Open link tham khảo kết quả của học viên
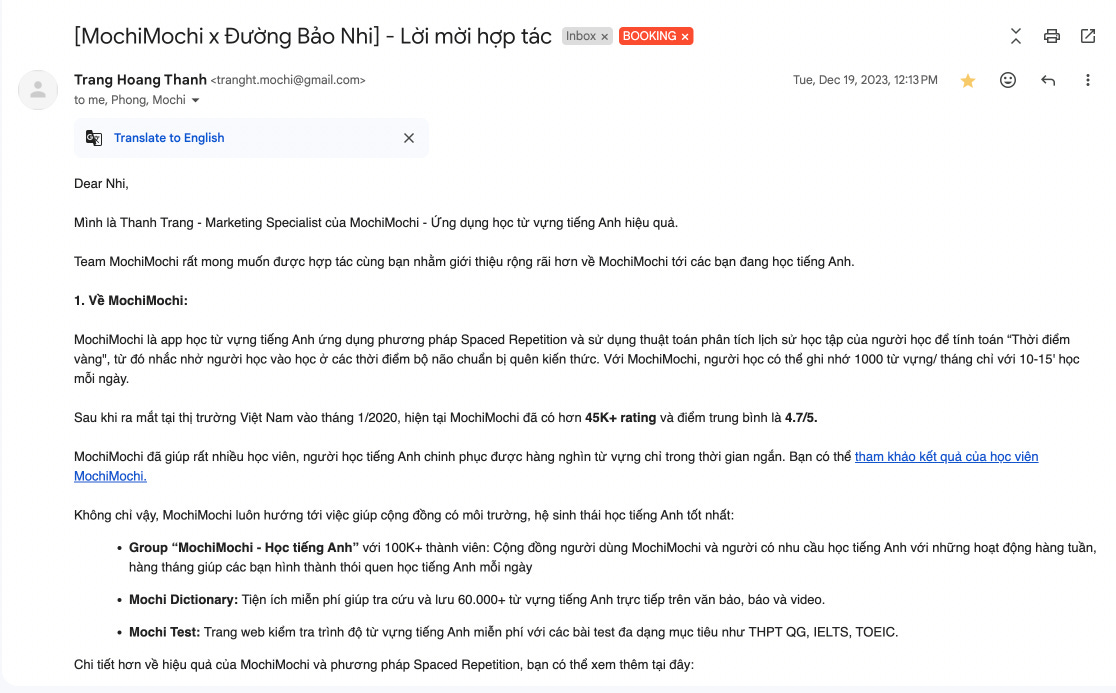 pyautogui.click(x=947, y=457)
